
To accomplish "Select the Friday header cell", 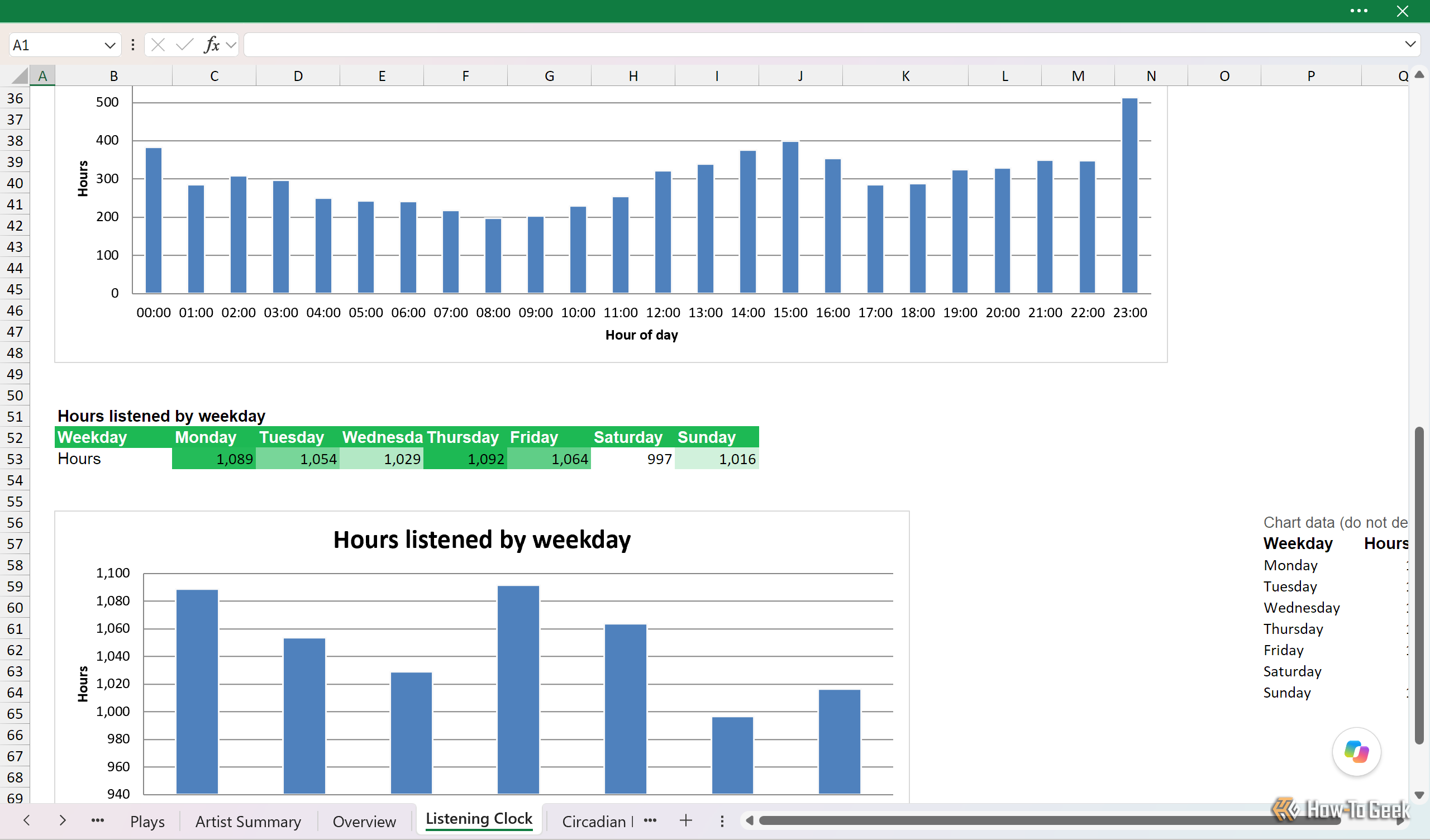I will (549, 438).
